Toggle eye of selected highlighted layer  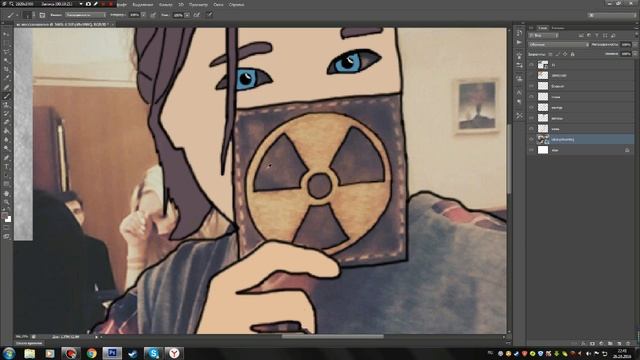tap(531, 139)
